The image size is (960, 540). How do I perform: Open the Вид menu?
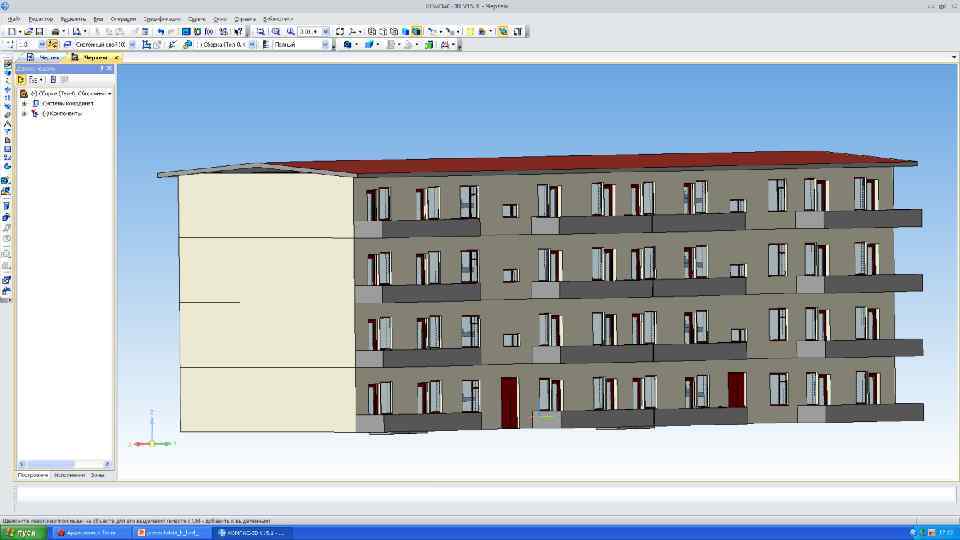(98, 19)
